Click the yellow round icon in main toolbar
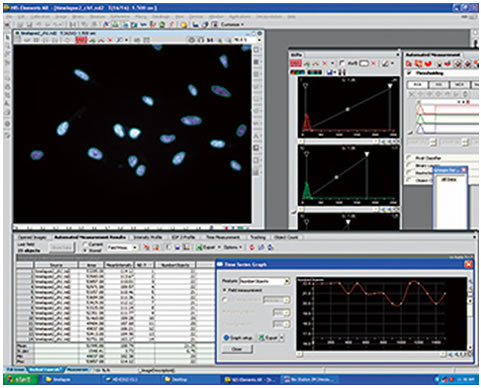 point(183,24)
